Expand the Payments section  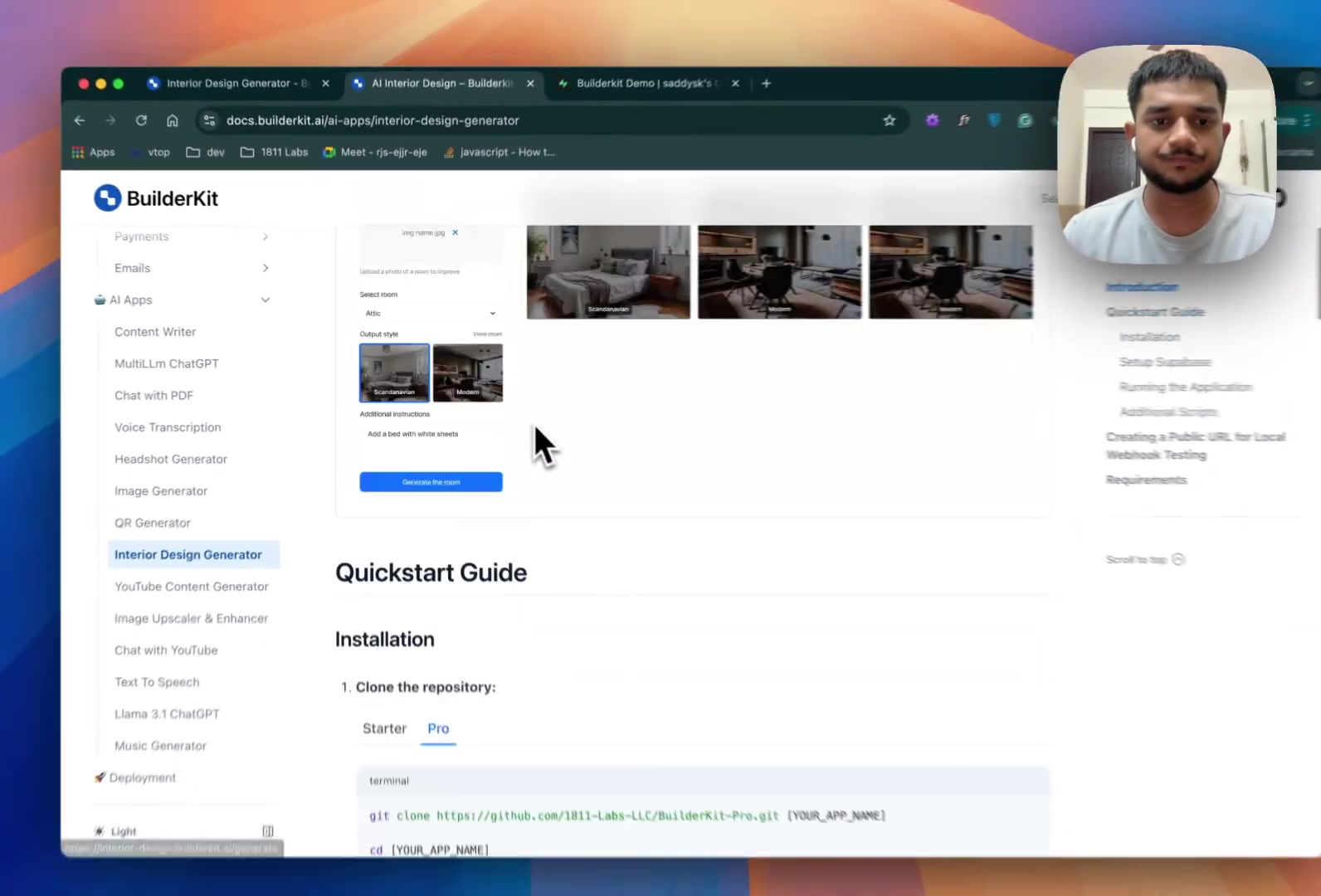coord(192,236)
